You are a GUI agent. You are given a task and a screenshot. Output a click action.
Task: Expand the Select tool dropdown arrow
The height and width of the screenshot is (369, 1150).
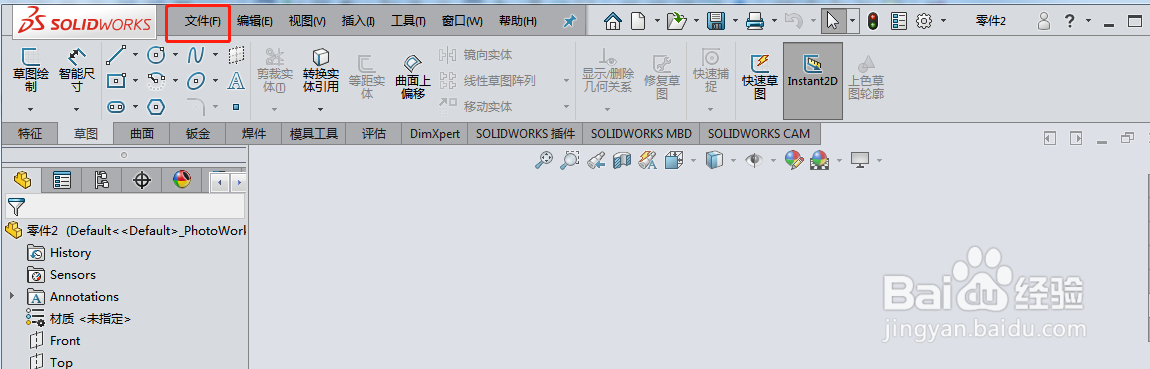coord(852,21)
